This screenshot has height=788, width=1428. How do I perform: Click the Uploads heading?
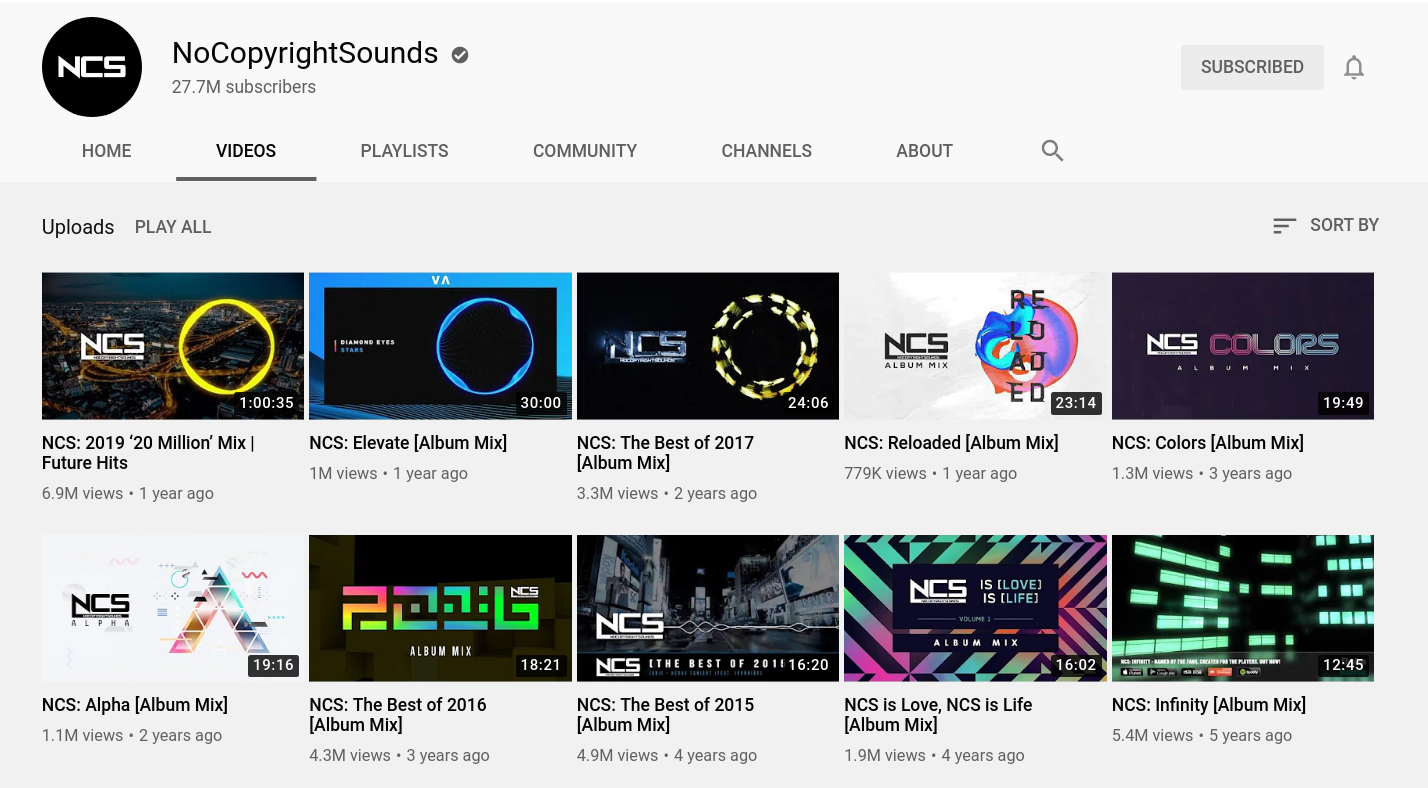point(78,227)
